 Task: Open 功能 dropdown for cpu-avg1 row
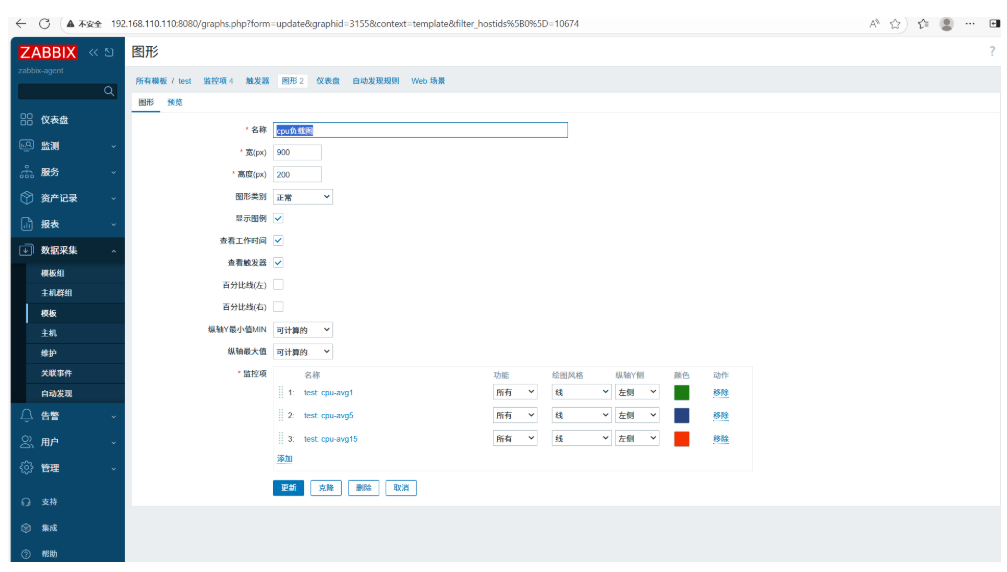[515, 392]
